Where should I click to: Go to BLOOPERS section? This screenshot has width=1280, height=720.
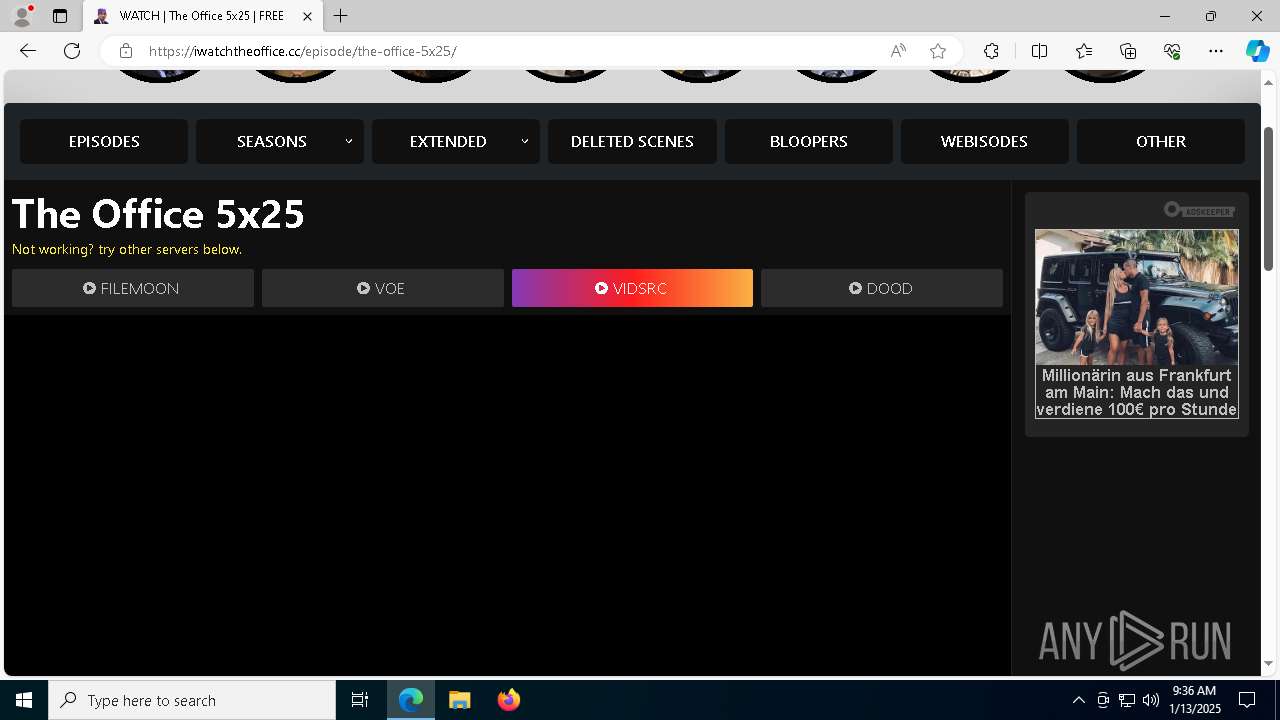808,141
